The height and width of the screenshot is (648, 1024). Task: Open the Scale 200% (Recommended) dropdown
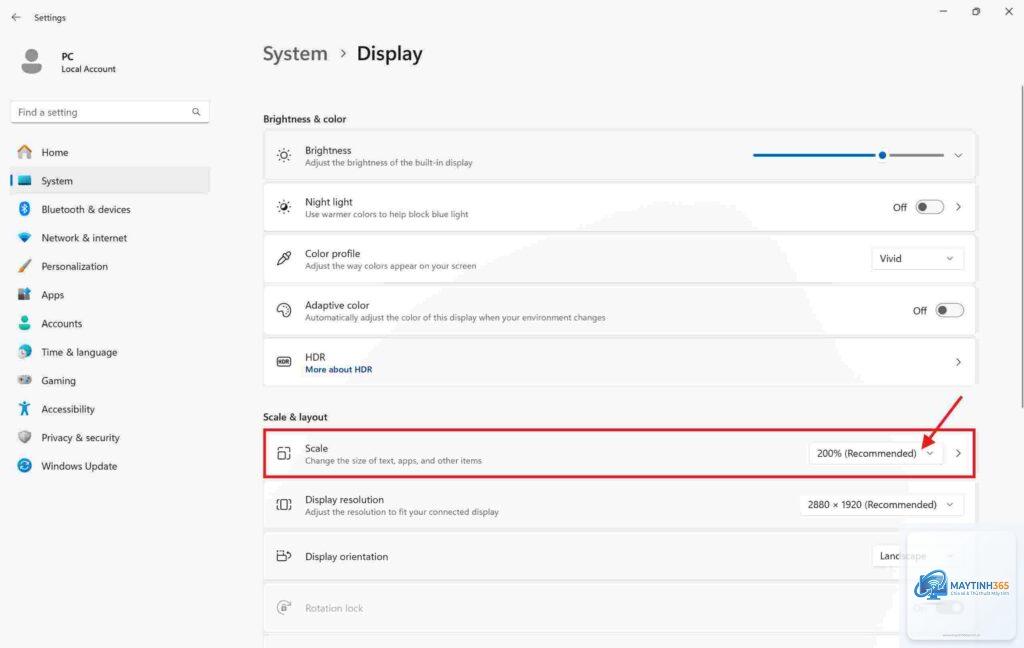click(876, 453)
